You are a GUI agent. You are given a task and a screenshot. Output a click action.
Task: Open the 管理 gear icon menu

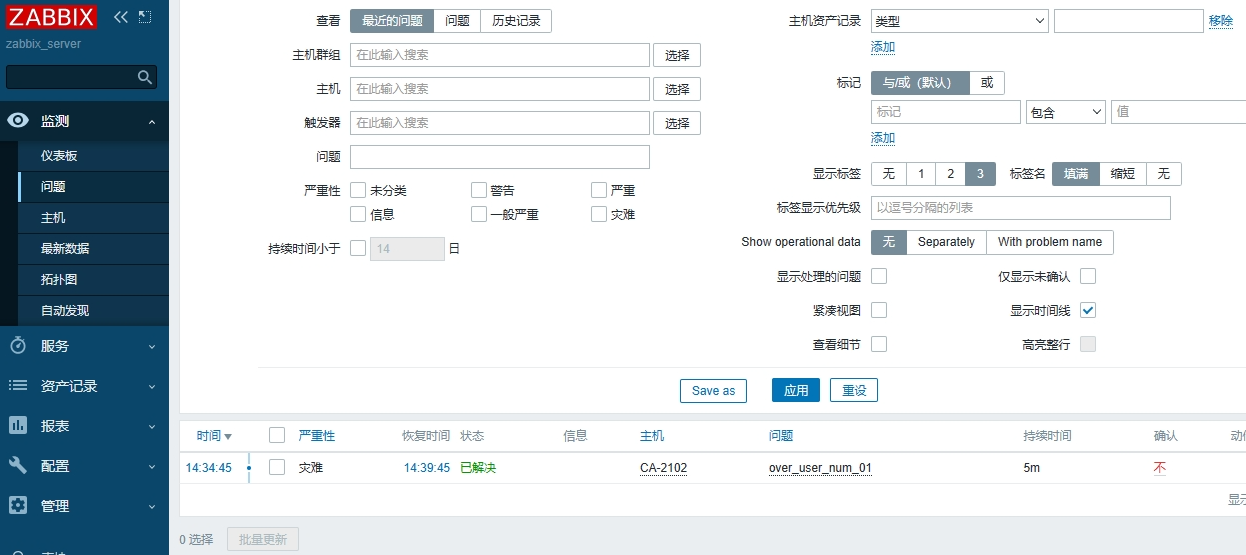click(18, 506)
